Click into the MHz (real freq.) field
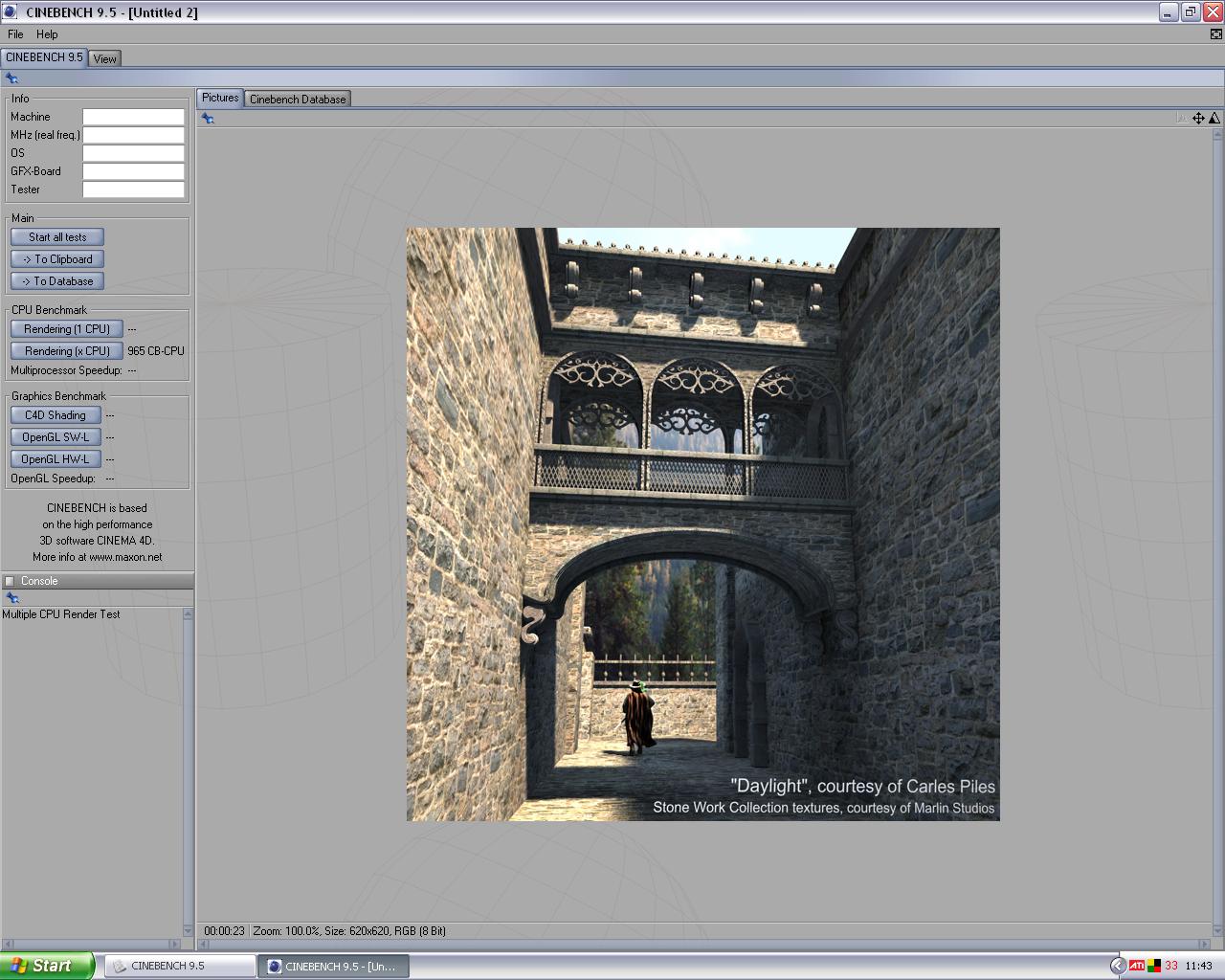The width and height of the screenshot is (1225, 980). point(133,135)
